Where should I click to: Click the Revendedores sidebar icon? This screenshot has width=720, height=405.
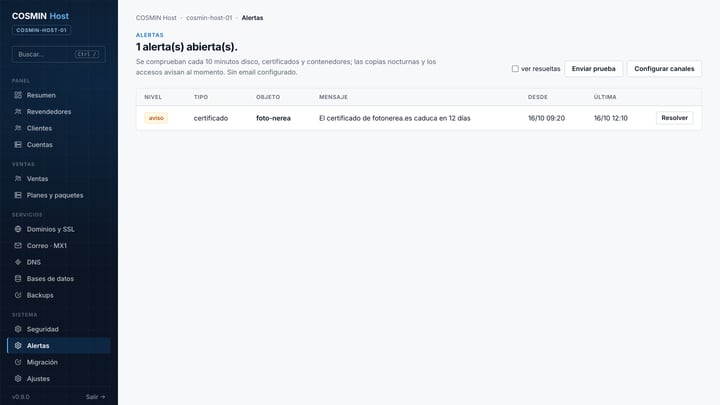pos(18,112)
